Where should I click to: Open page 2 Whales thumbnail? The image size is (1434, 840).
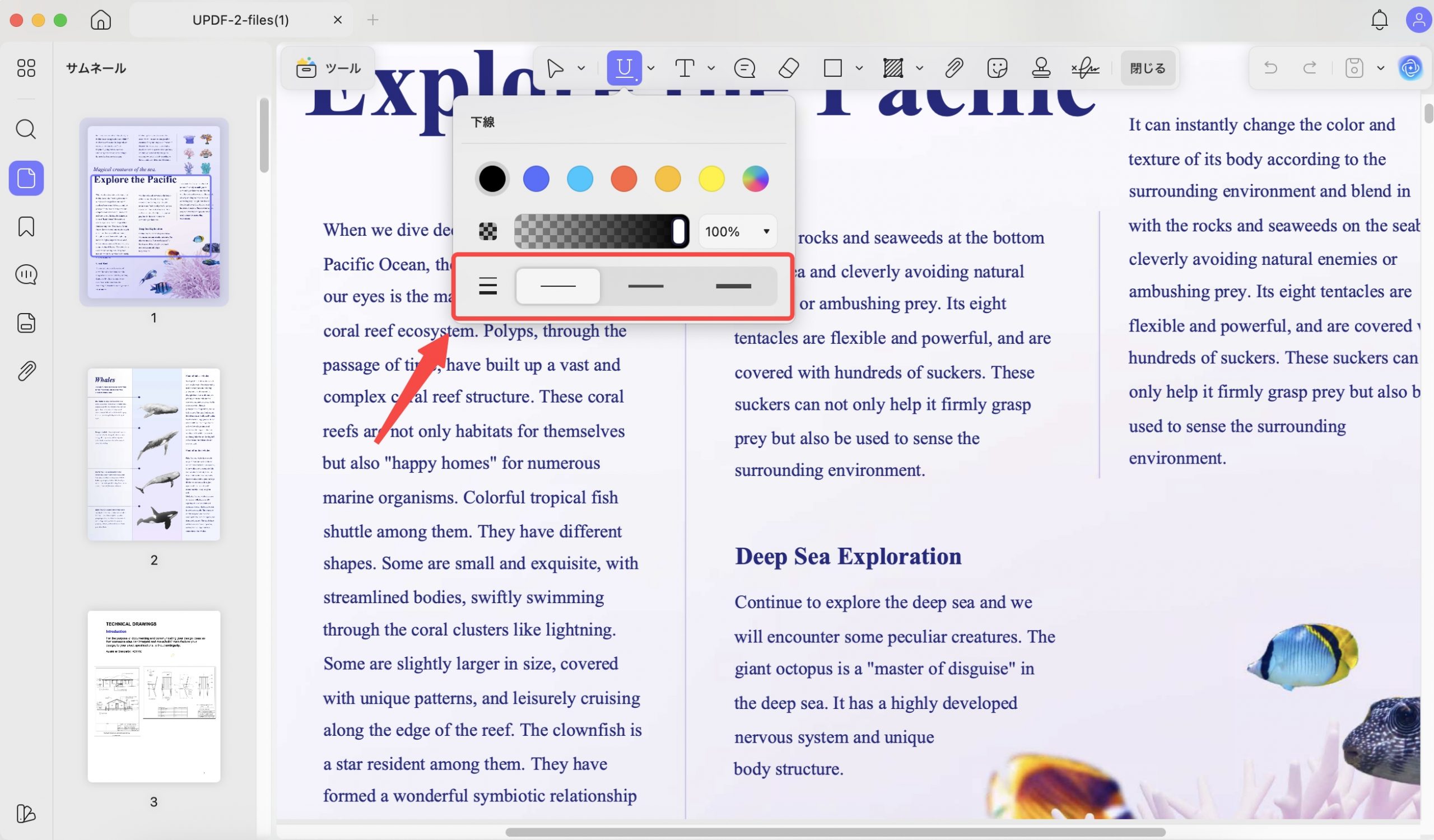(x=153, y=454)
